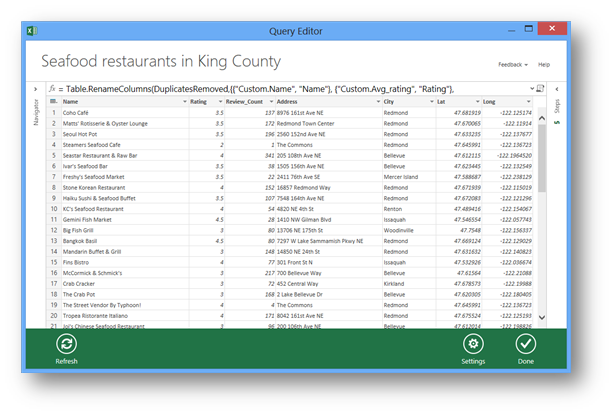
Task: Select 'Matts' Rotisserie & Oyster Lounge' cell
Action: pyautogui.click(x=125, y=123)
